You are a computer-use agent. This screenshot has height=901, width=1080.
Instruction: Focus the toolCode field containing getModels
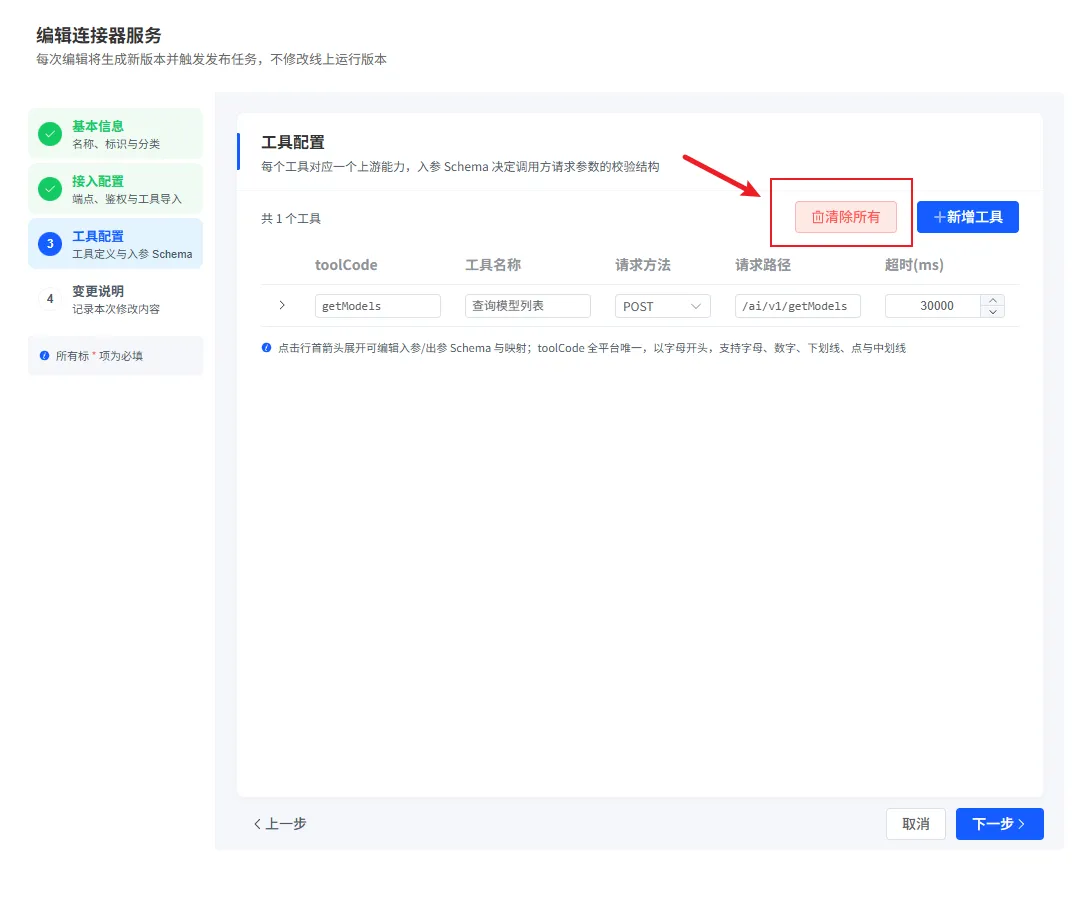click(377, 306)
